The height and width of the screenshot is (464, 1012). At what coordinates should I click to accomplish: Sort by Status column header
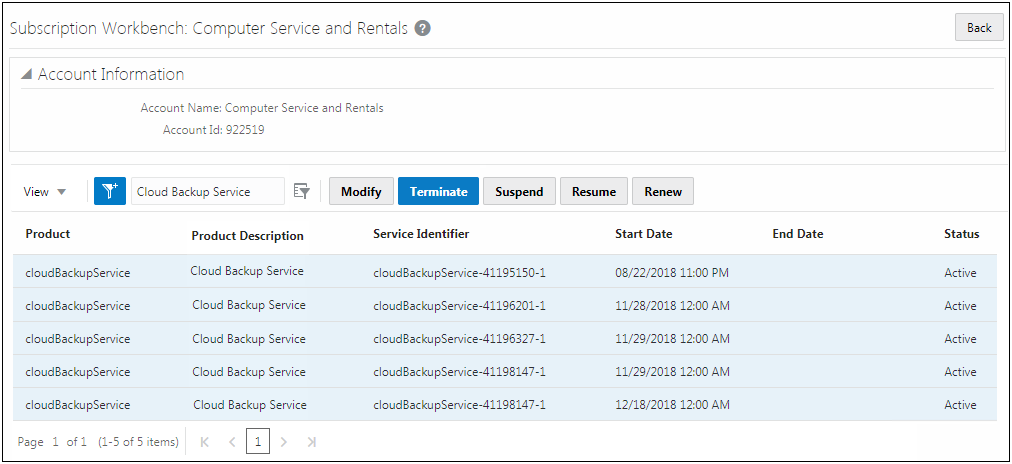961,234
